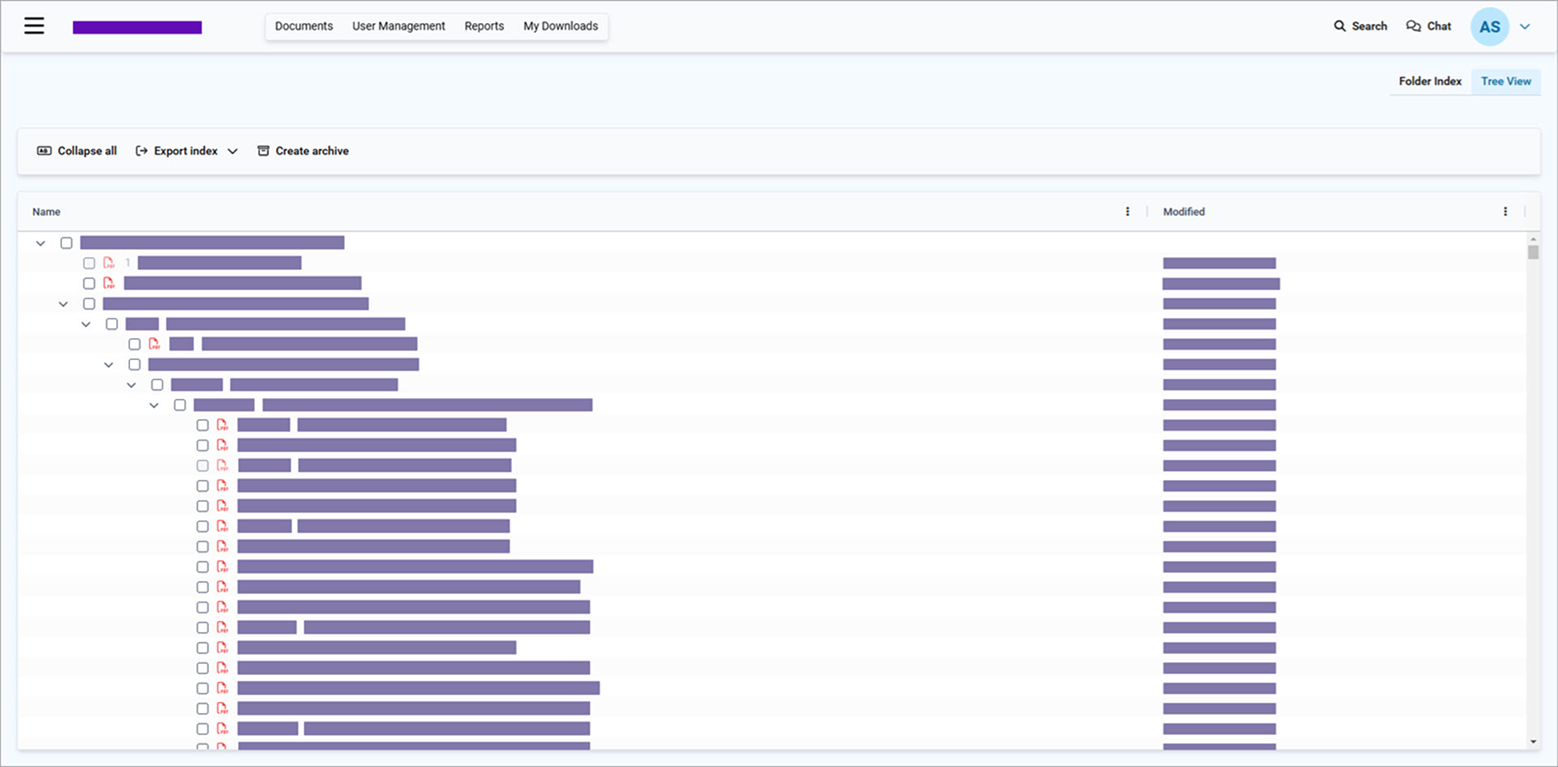1558x767 pixels.
Task: Open the hamburger main menu
Action: [x=34, y=26]
